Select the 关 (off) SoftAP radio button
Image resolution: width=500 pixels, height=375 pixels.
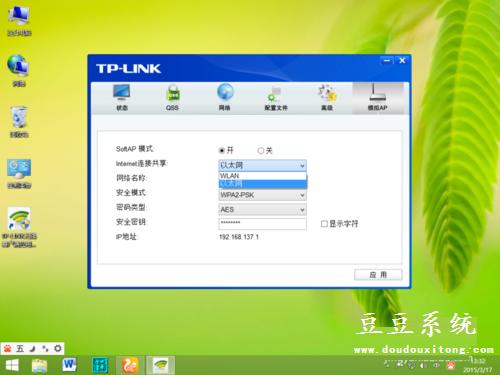point(261,151)
